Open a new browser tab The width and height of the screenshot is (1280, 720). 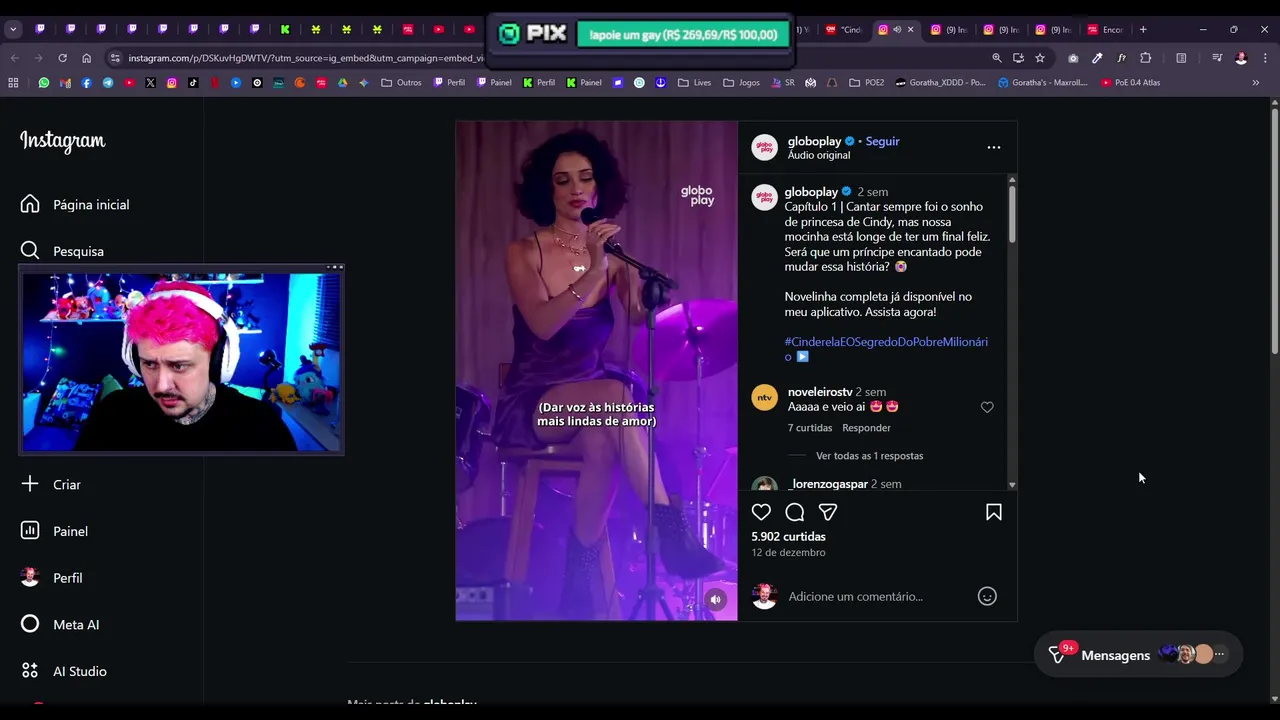point(1143,29)
